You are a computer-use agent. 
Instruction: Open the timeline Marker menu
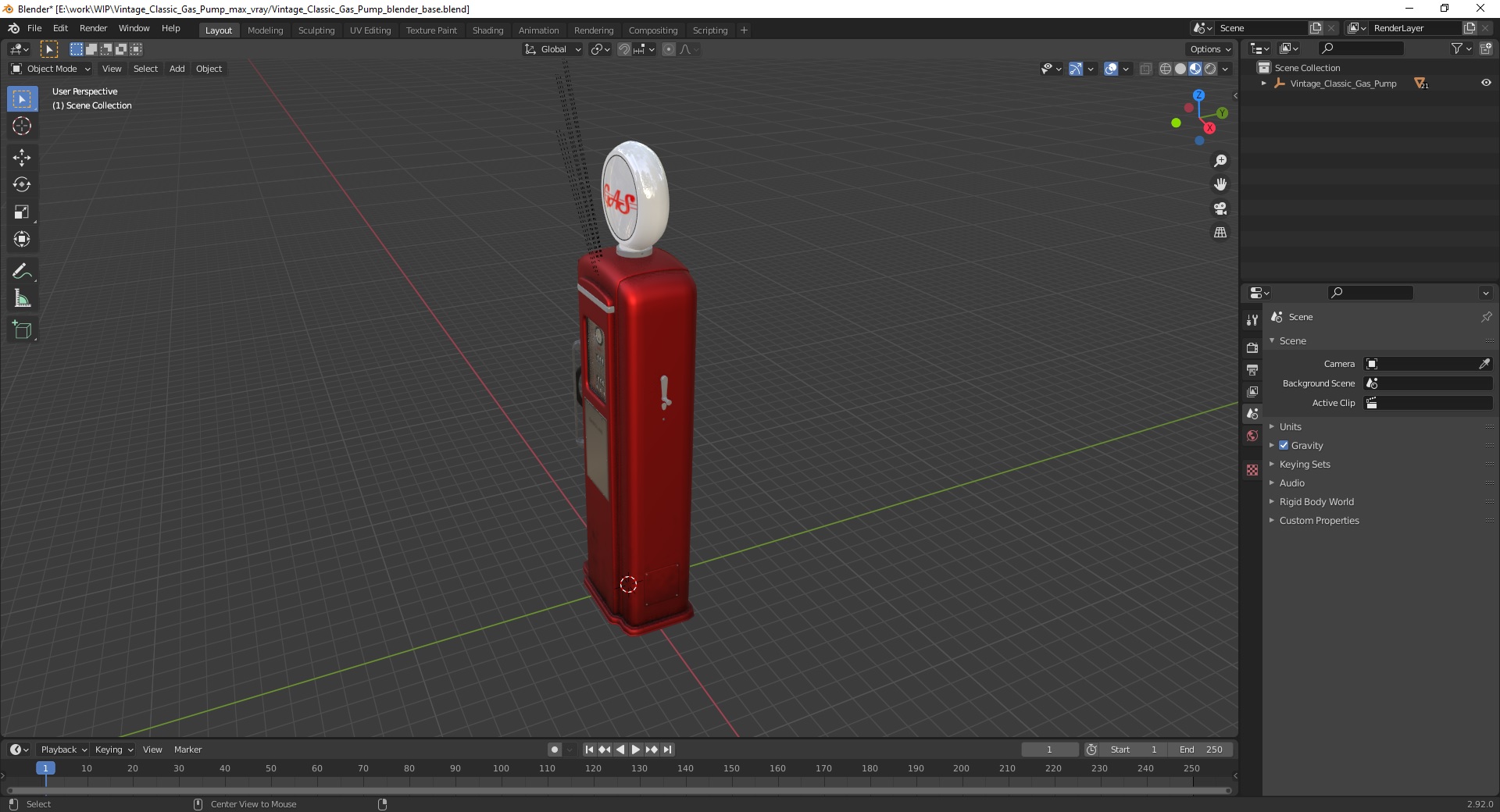click(x=187, y=750)
